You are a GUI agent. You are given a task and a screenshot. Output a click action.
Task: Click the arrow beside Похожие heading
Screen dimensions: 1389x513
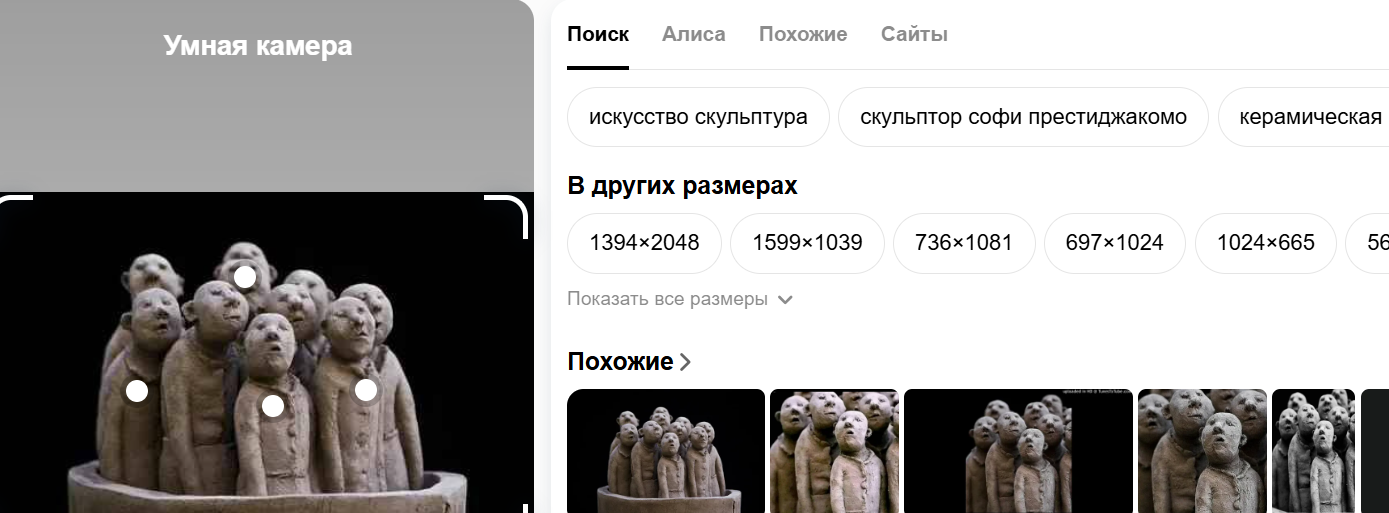[x=685, y=362]
